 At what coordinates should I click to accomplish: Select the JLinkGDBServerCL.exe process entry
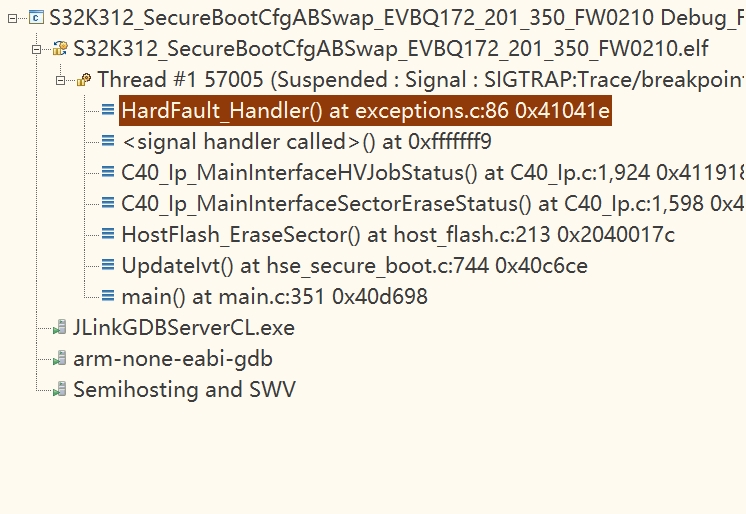pos(184,327)
